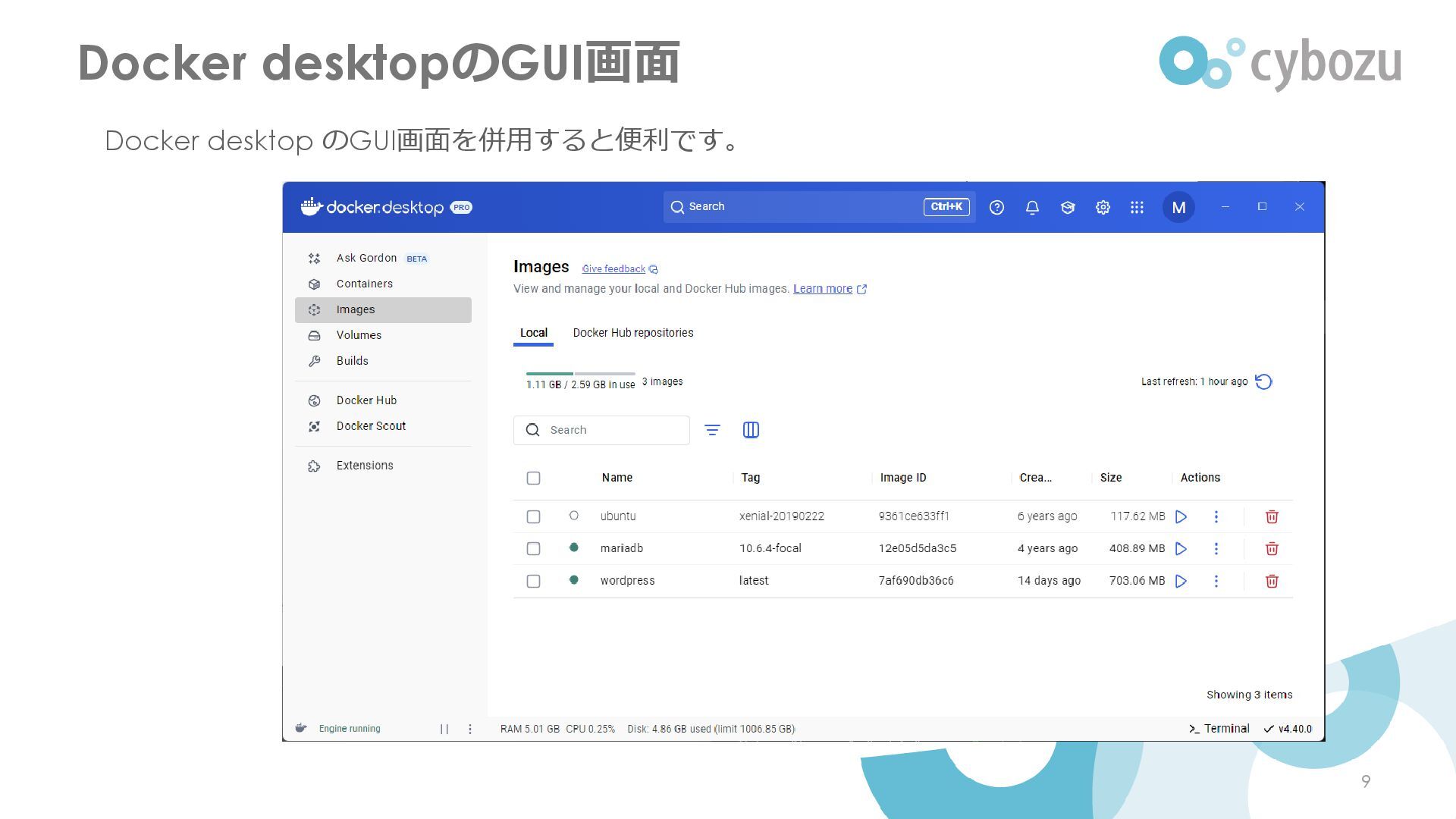
Task: Delete the mariadb image
Action: (1272, 548)
